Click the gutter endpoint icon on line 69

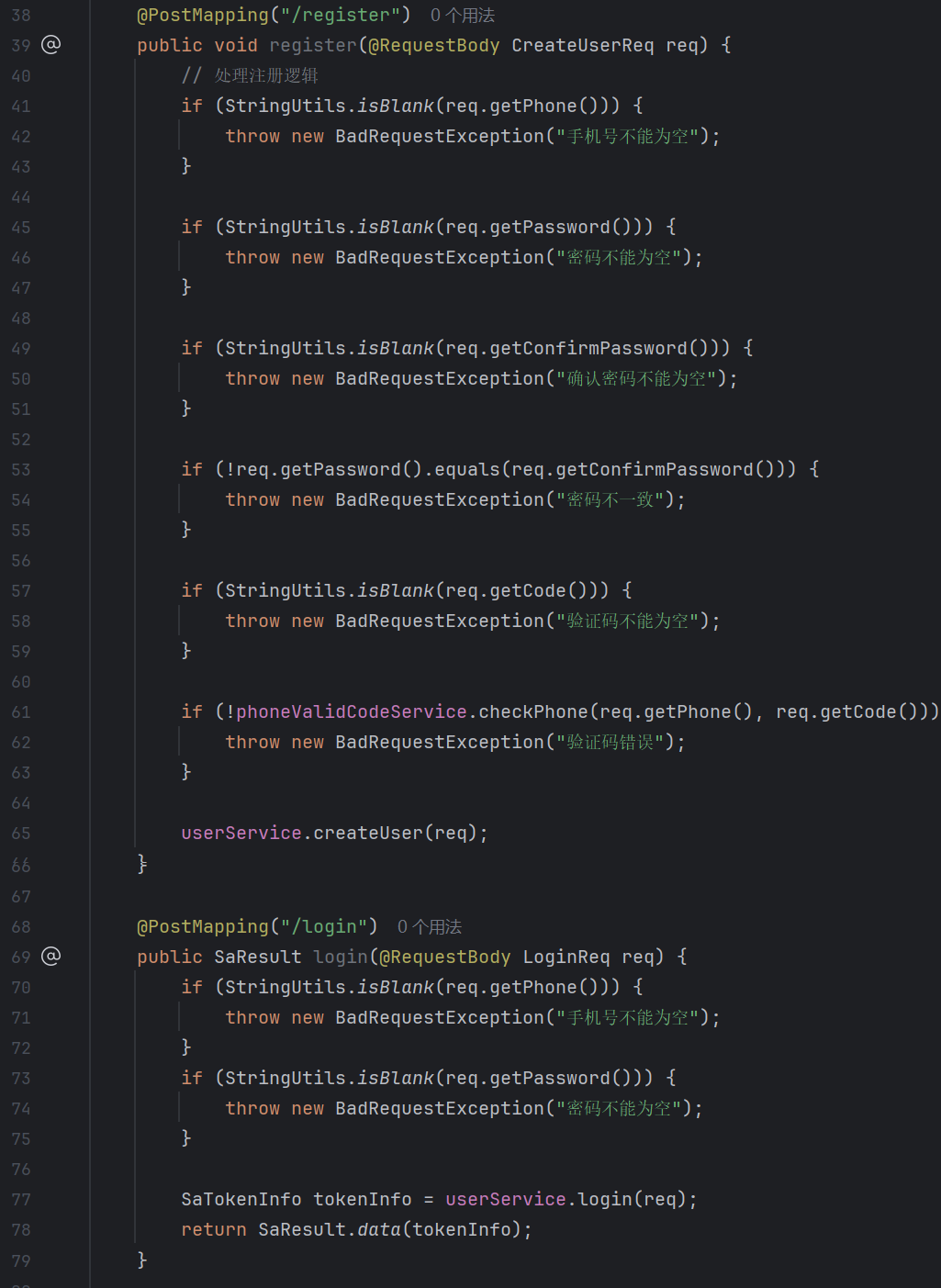coord(51,956)
